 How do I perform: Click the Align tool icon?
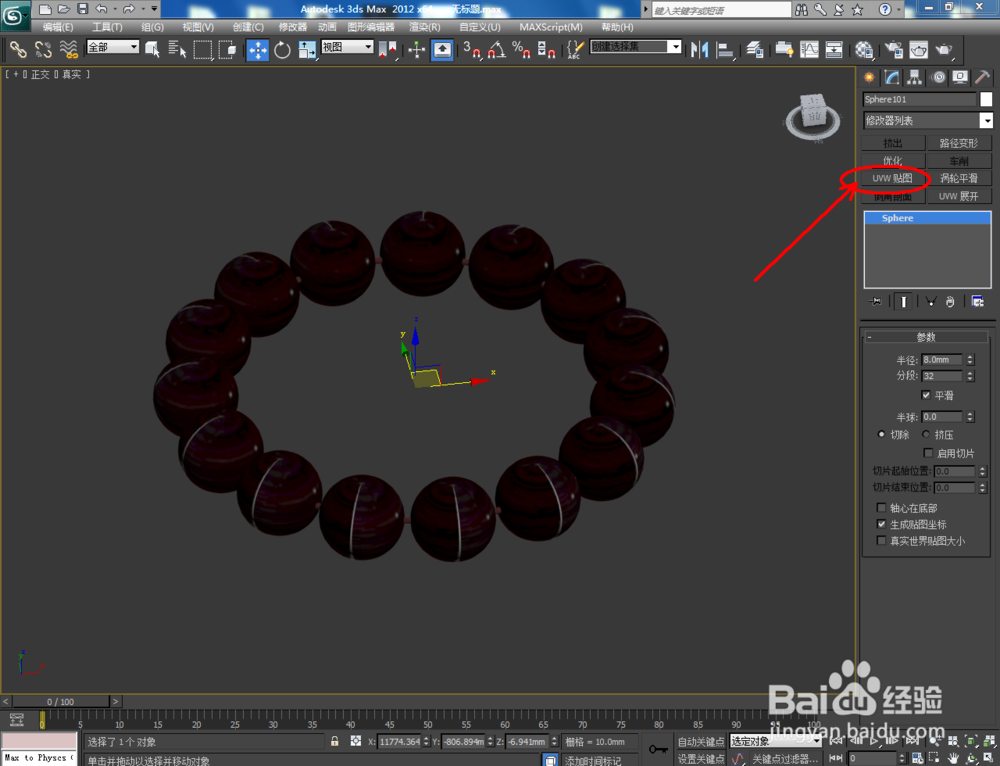(724, 48)
